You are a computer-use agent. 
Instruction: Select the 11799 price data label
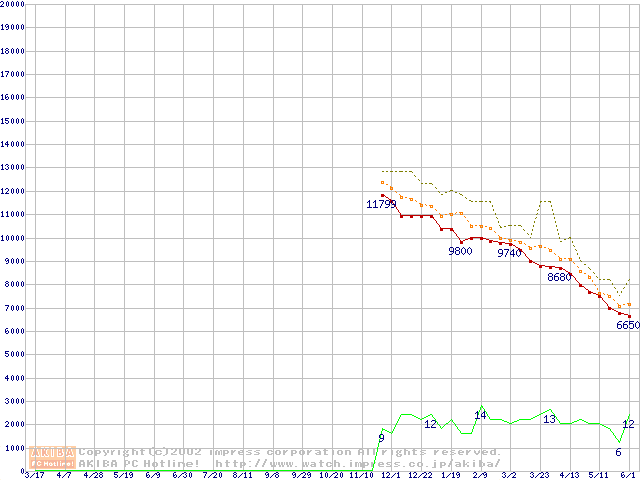point(381,204)
